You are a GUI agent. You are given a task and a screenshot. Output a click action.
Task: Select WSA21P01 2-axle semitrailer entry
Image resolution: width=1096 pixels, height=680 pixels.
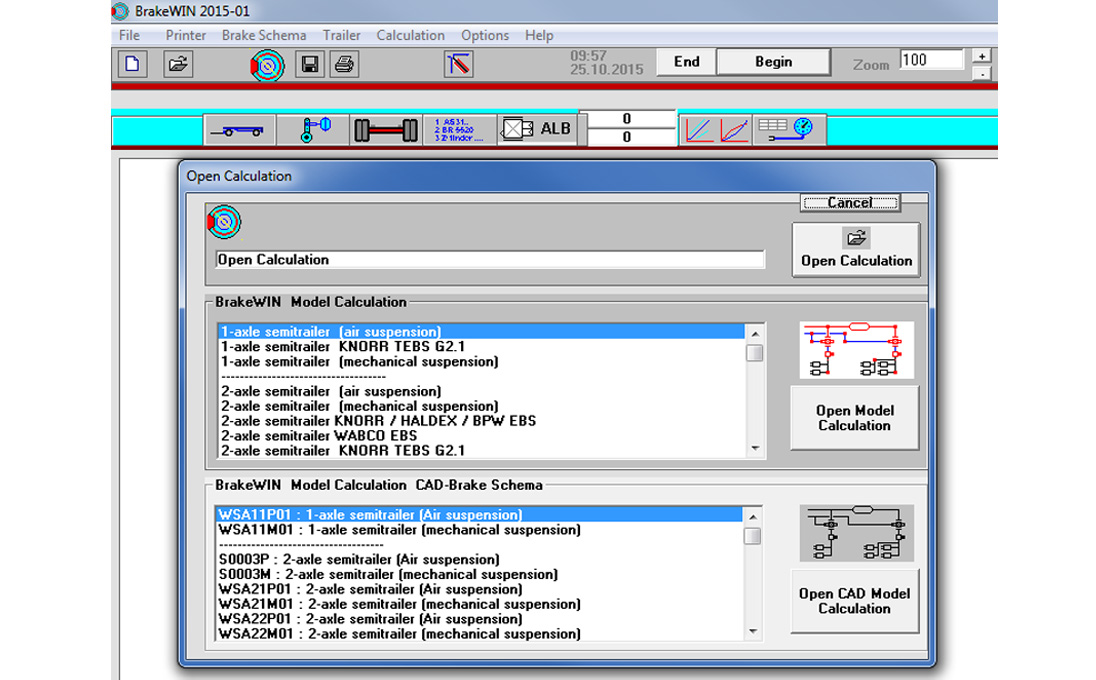(x=479, y=589)
